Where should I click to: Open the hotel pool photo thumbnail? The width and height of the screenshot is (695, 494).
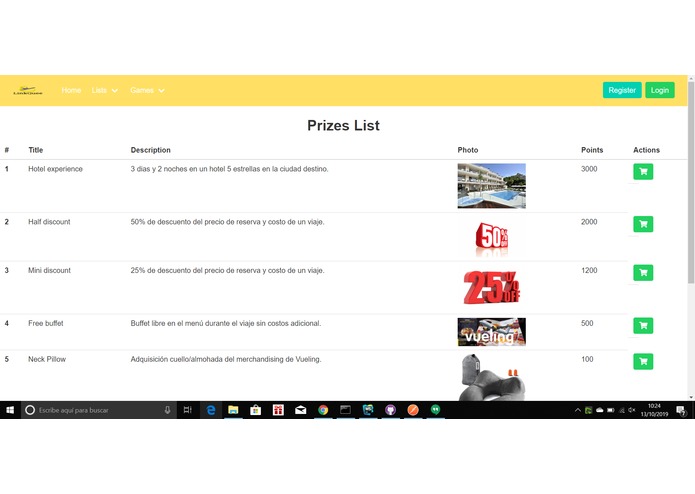tap(492, 186)
